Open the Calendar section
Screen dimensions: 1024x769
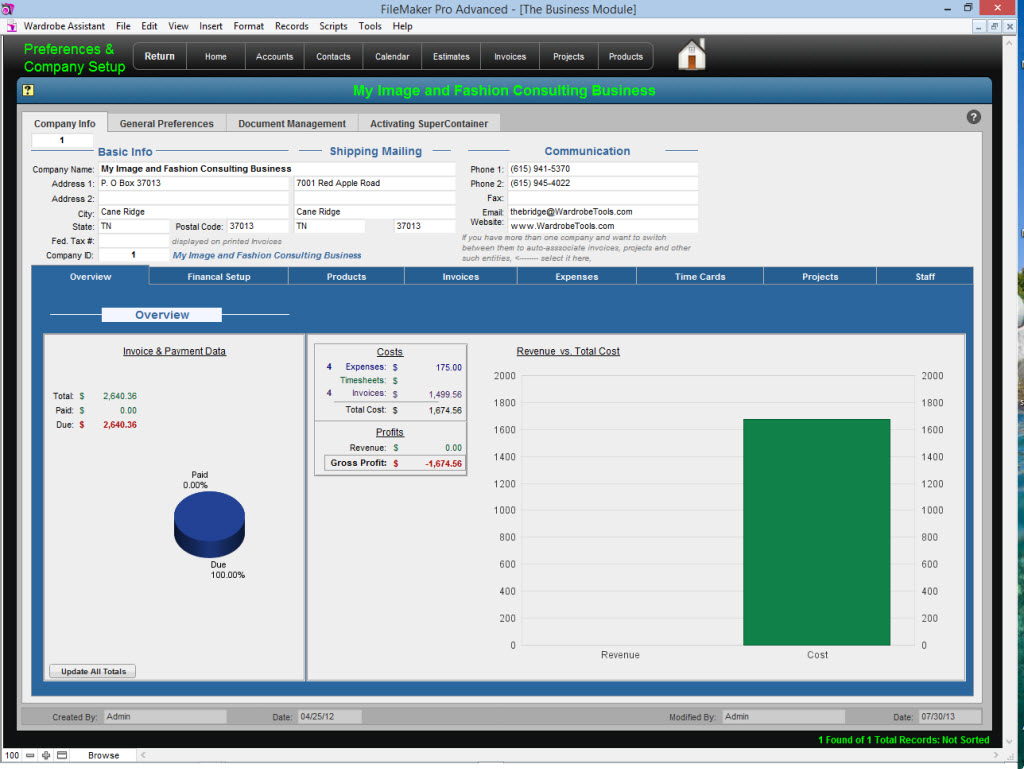(392, 56)
